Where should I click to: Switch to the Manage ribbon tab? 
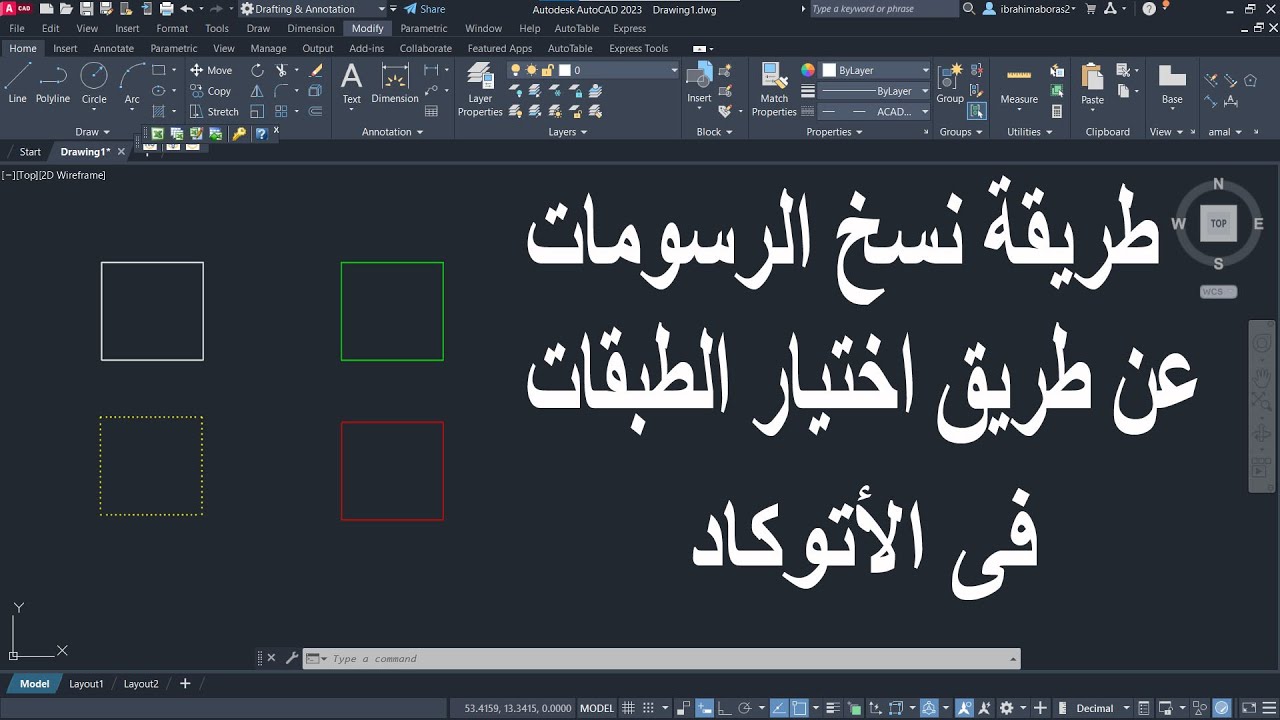coord(268,48)
